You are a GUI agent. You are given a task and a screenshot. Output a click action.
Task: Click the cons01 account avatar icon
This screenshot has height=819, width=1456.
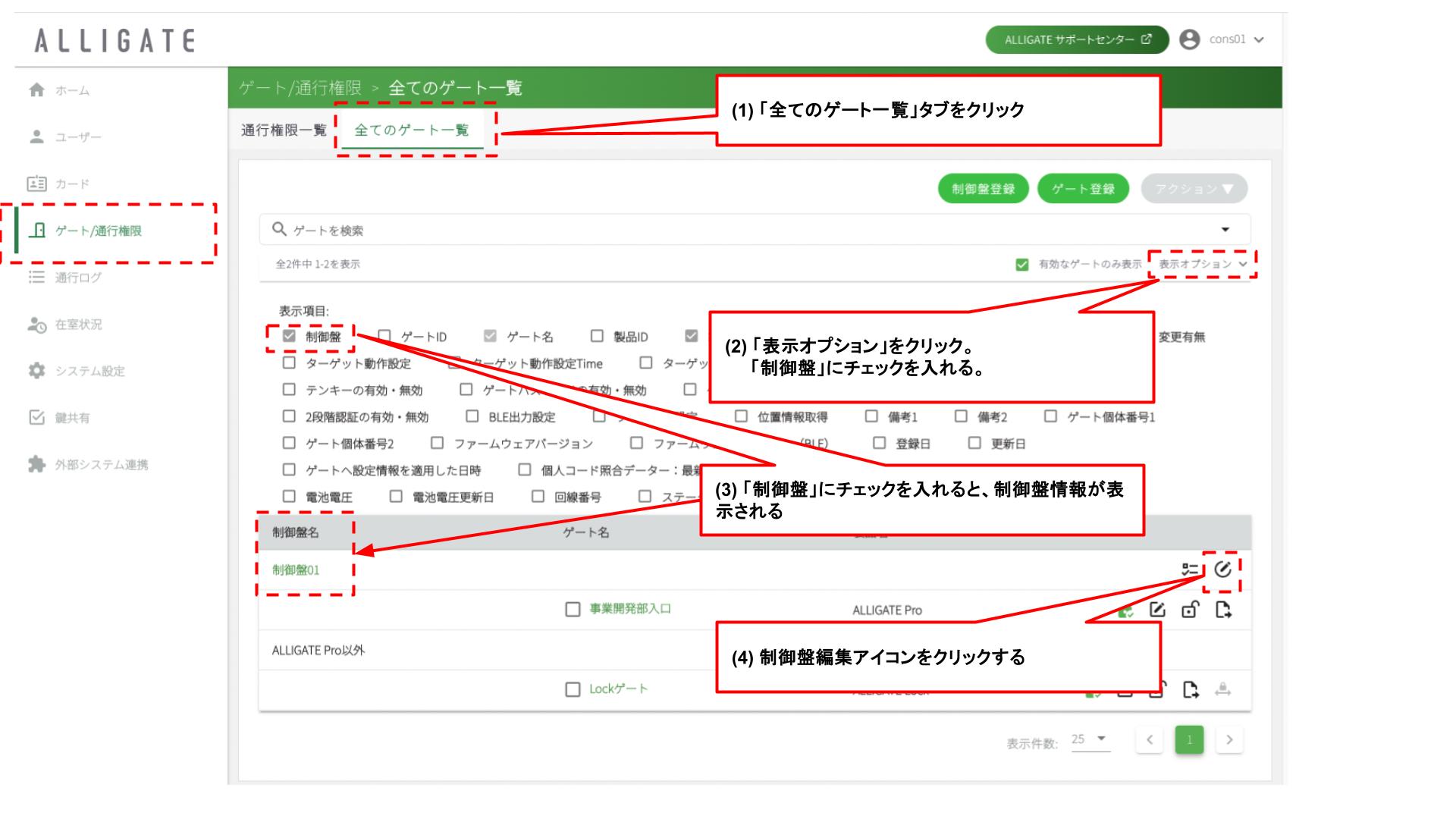click(x=1190, y=39)
